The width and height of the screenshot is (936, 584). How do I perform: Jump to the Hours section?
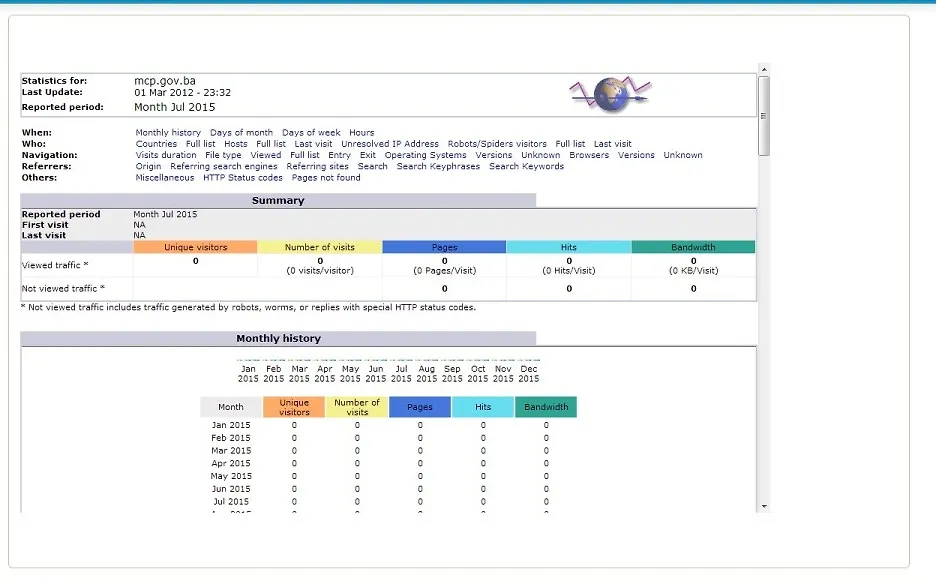point(361,133)
